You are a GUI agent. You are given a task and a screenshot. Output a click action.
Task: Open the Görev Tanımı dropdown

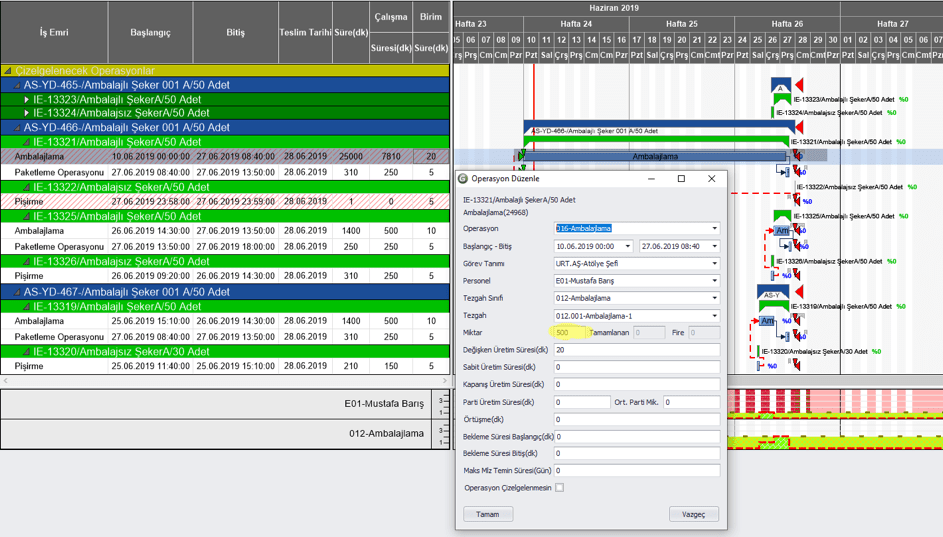714,263
